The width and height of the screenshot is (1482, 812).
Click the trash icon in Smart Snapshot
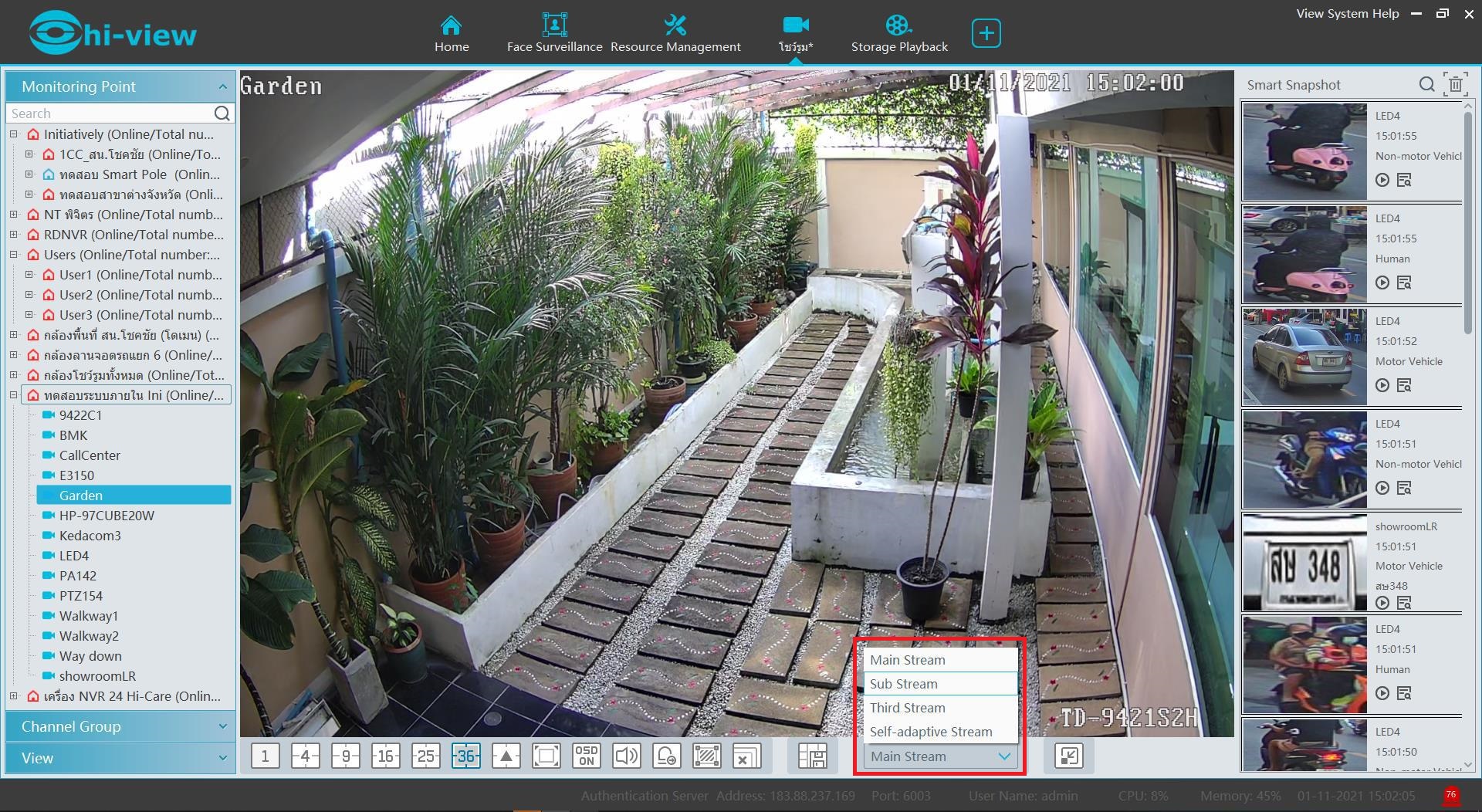tap(1455, 84)
